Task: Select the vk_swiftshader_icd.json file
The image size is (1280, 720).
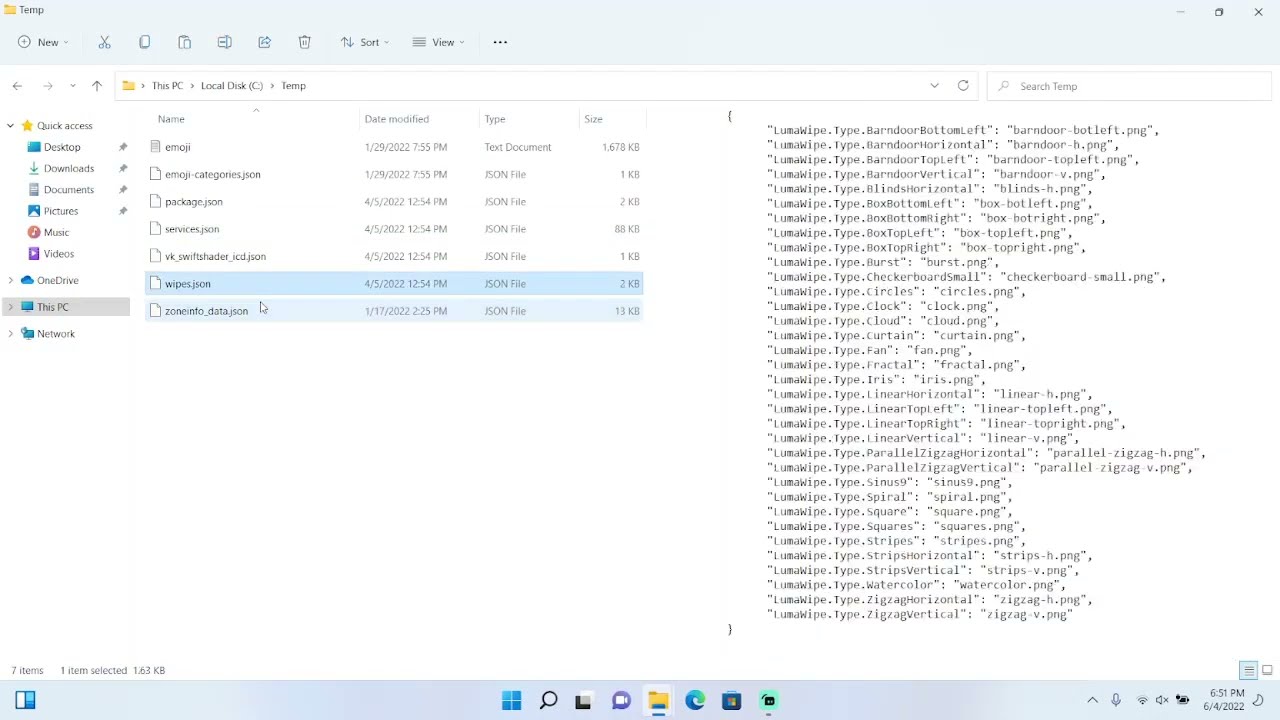Action: [394, 256]
